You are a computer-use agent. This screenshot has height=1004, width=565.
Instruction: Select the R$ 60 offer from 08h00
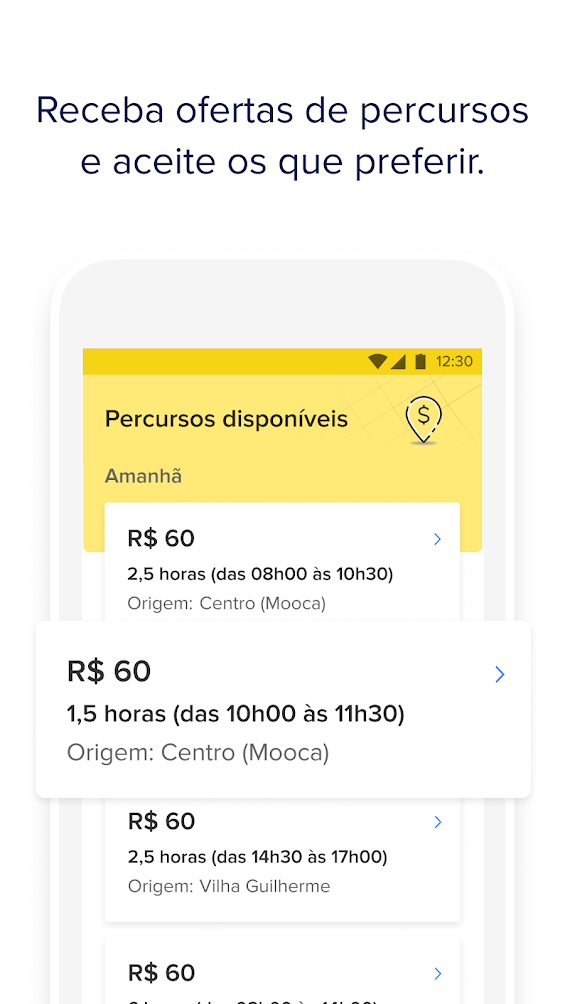(x=282, y=562)
